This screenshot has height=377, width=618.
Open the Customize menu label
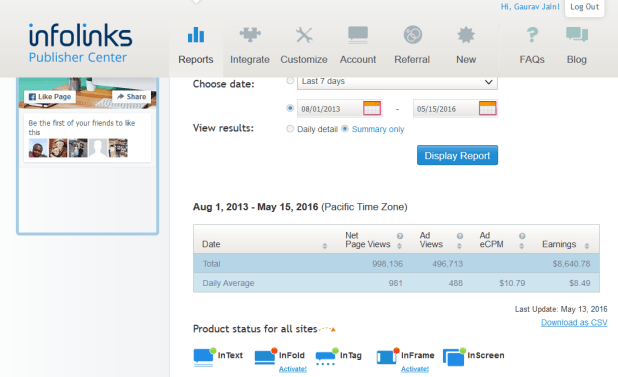304,59
